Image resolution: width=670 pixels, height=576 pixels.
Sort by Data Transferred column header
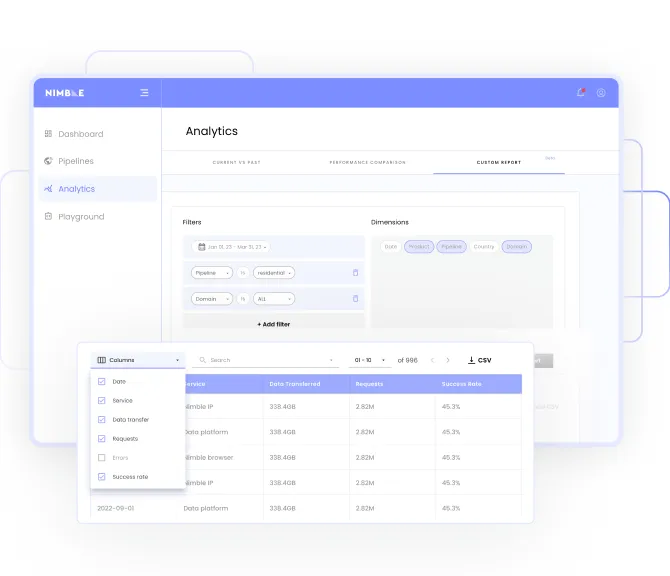(295, 384)
